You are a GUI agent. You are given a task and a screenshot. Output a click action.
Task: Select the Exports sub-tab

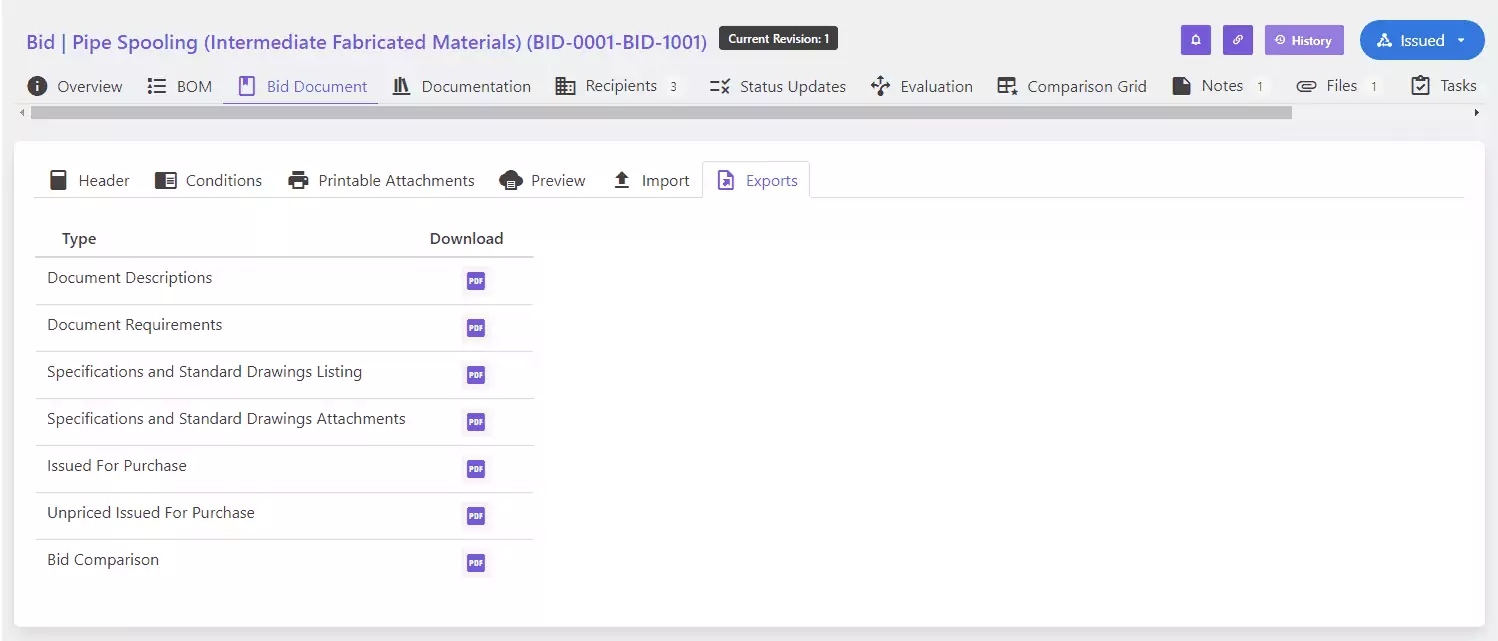click(756, 180)
